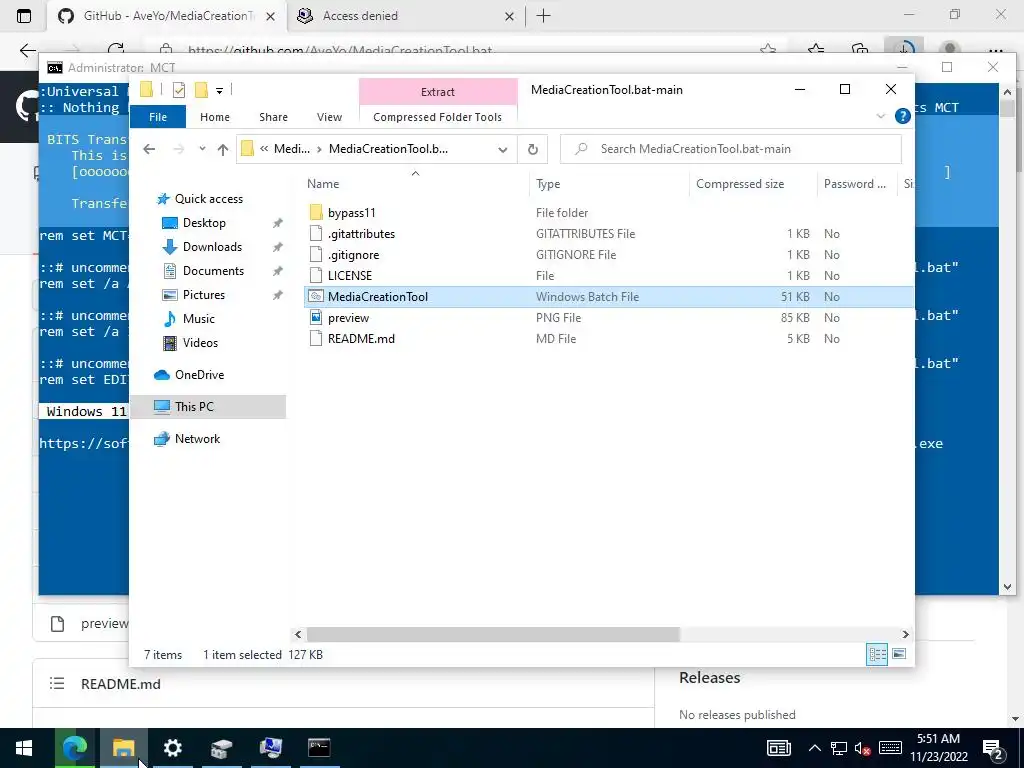1024x768 pixels.
Task: Click the Edge browser back arrow
Action: [x=27, y=50]
